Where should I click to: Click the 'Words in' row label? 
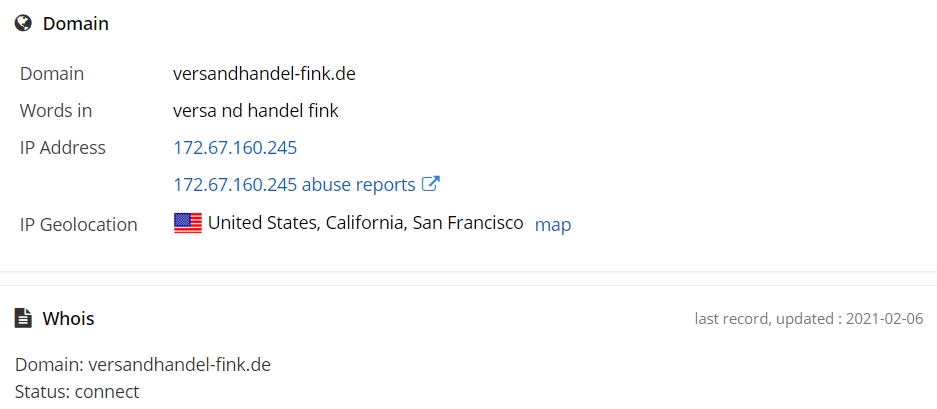coord(56,111)
